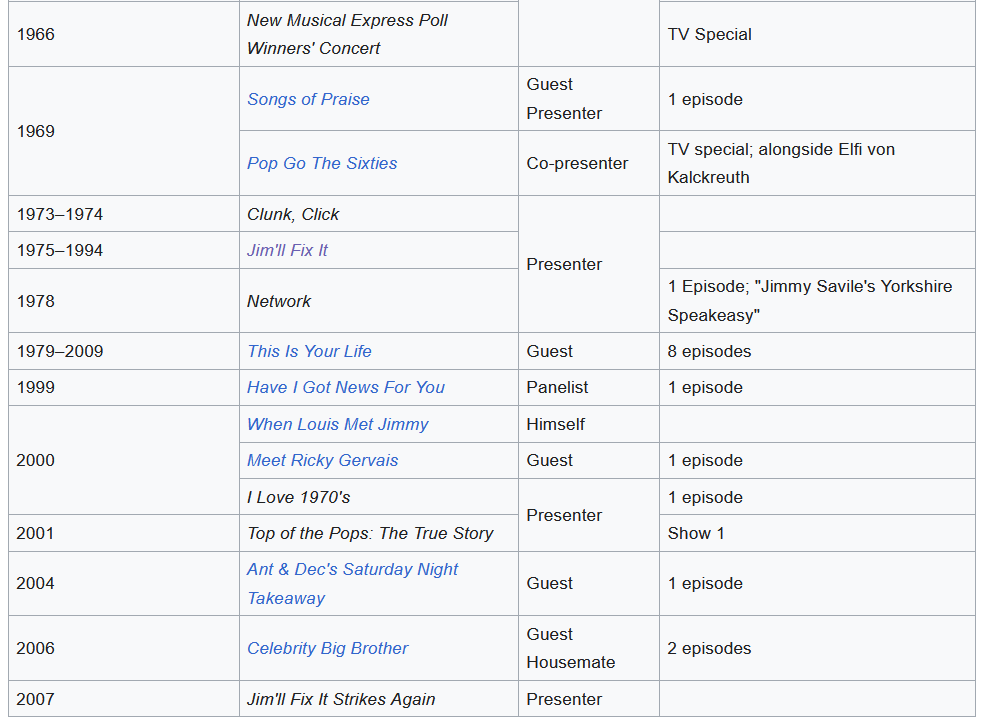Click the 2004 year cell
The height and width of the screenshot is (717, 983).
[124, 584]
